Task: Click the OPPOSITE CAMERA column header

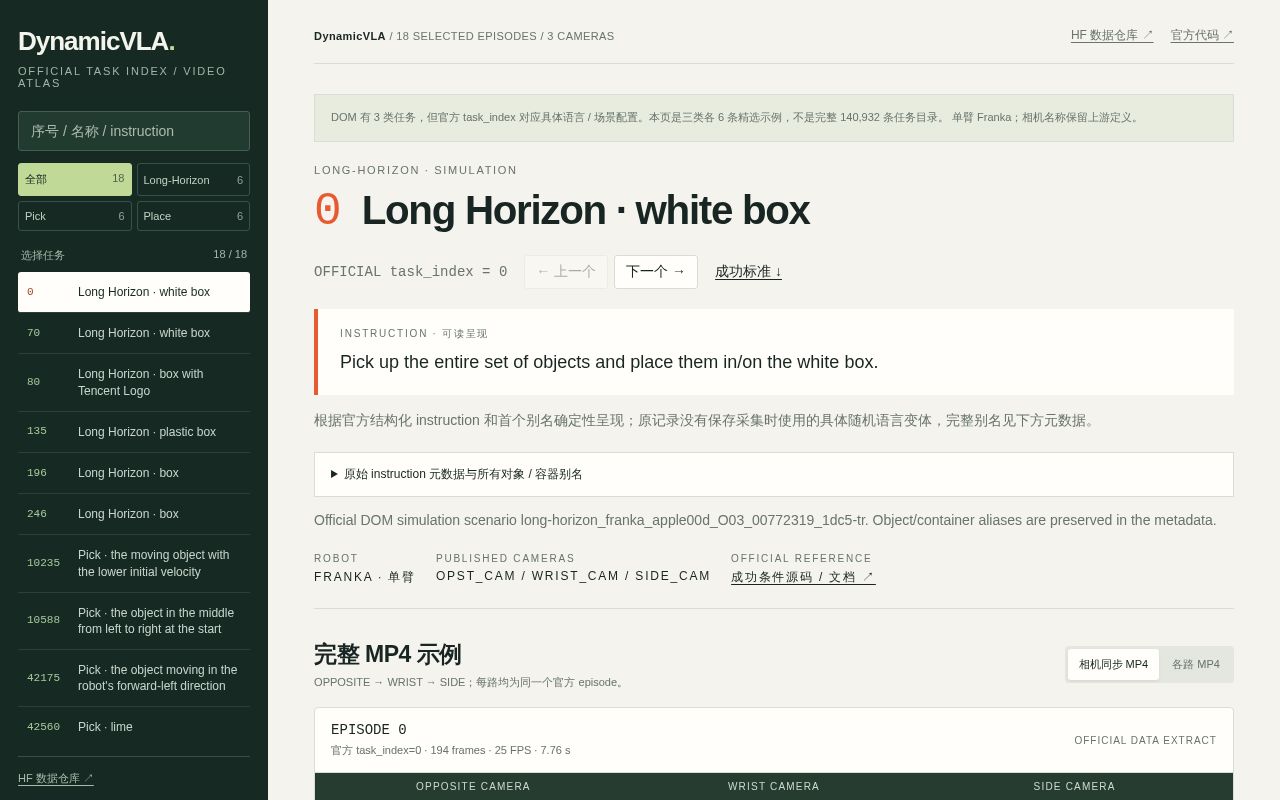Action: pyautogui.click(x=473, y=787)
